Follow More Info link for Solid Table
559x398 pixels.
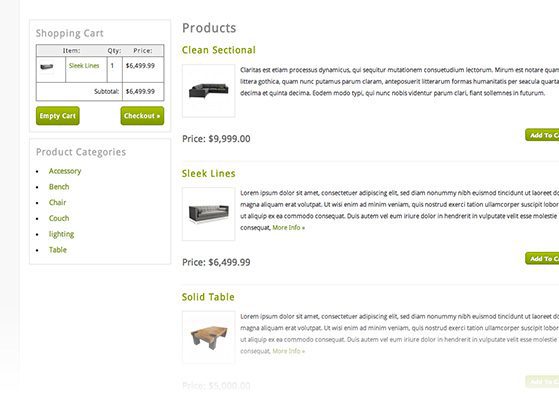[288, 351]
